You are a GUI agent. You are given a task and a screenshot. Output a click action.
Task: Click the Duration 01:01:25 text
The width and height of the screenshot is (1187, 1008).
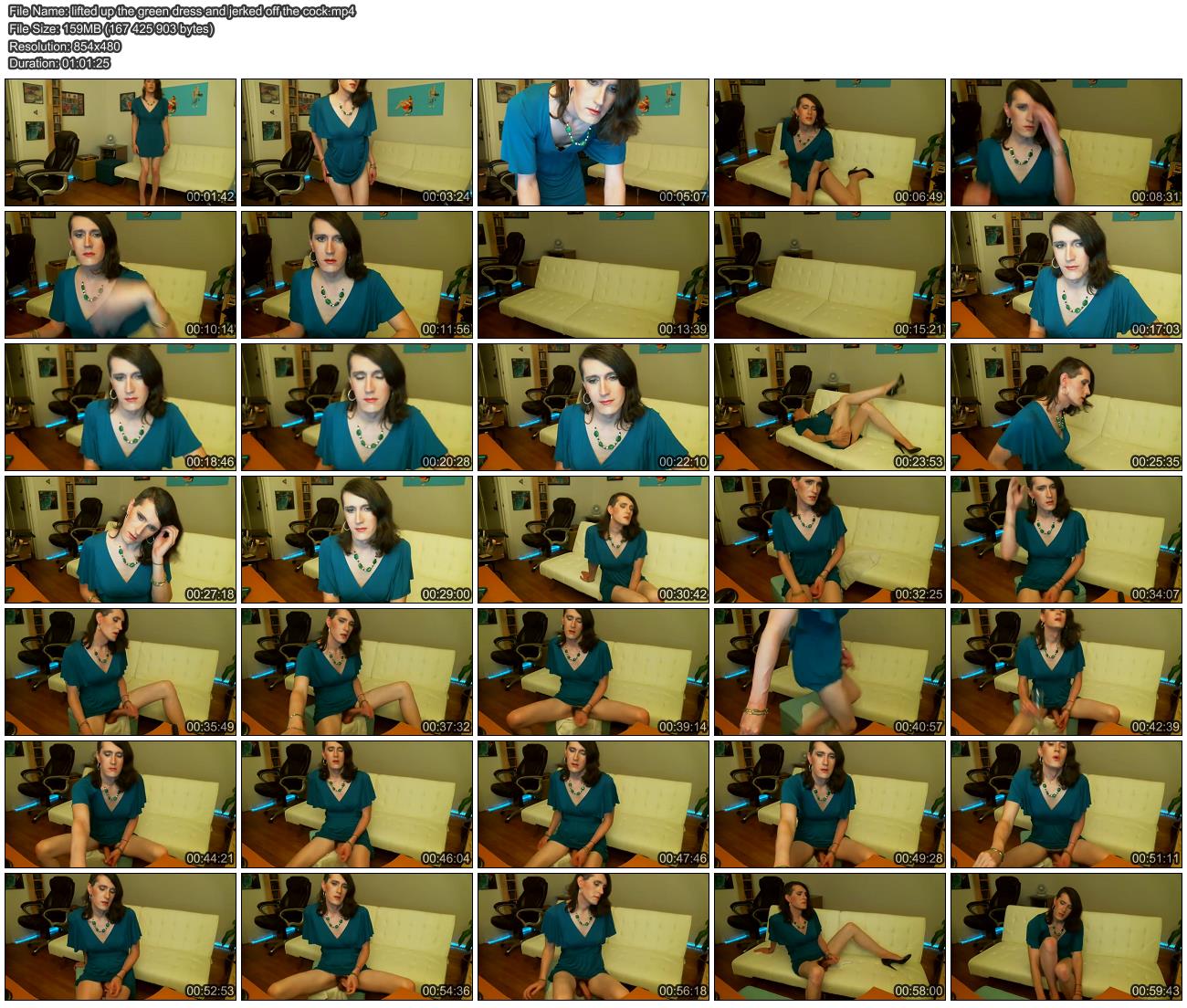(59, 63)
